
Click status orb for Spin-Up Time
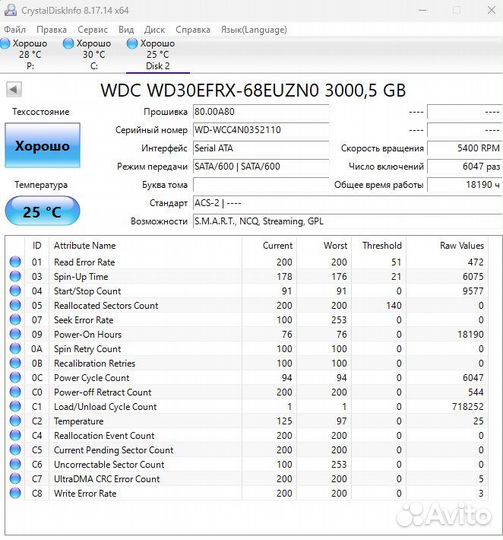click(x=15, y=276)
